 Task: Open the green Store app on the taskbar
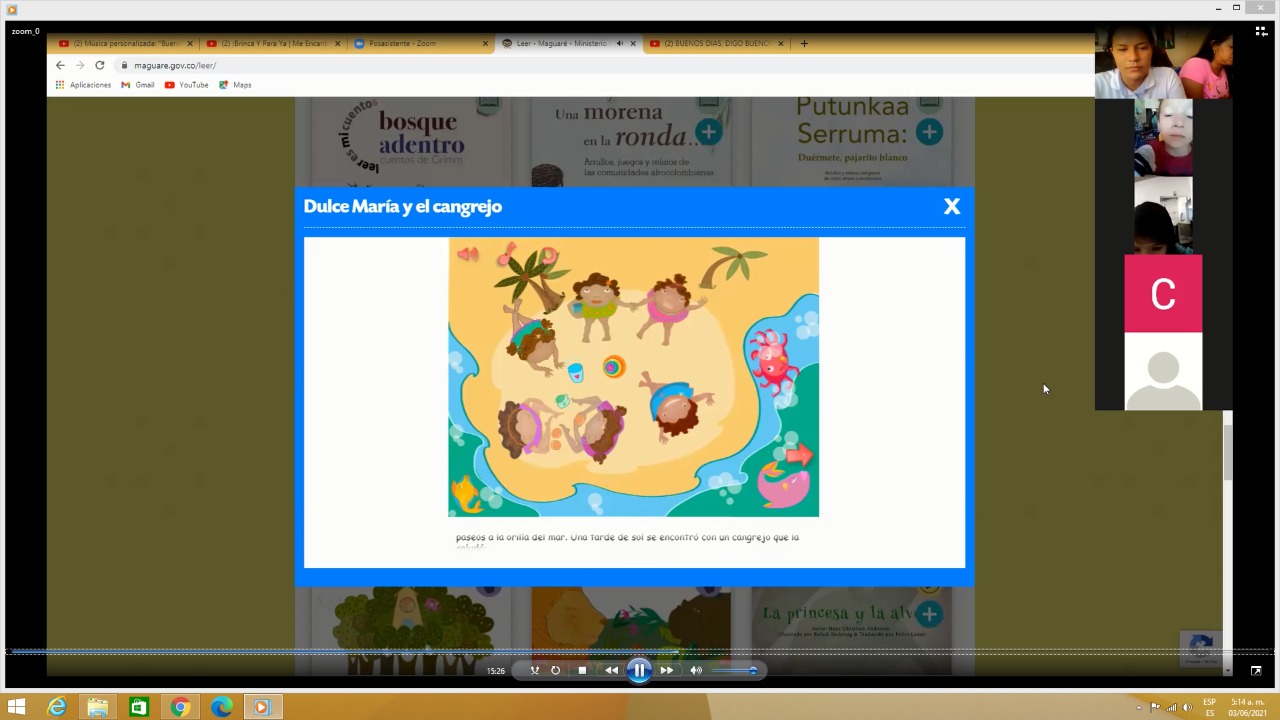pos(139,707)
